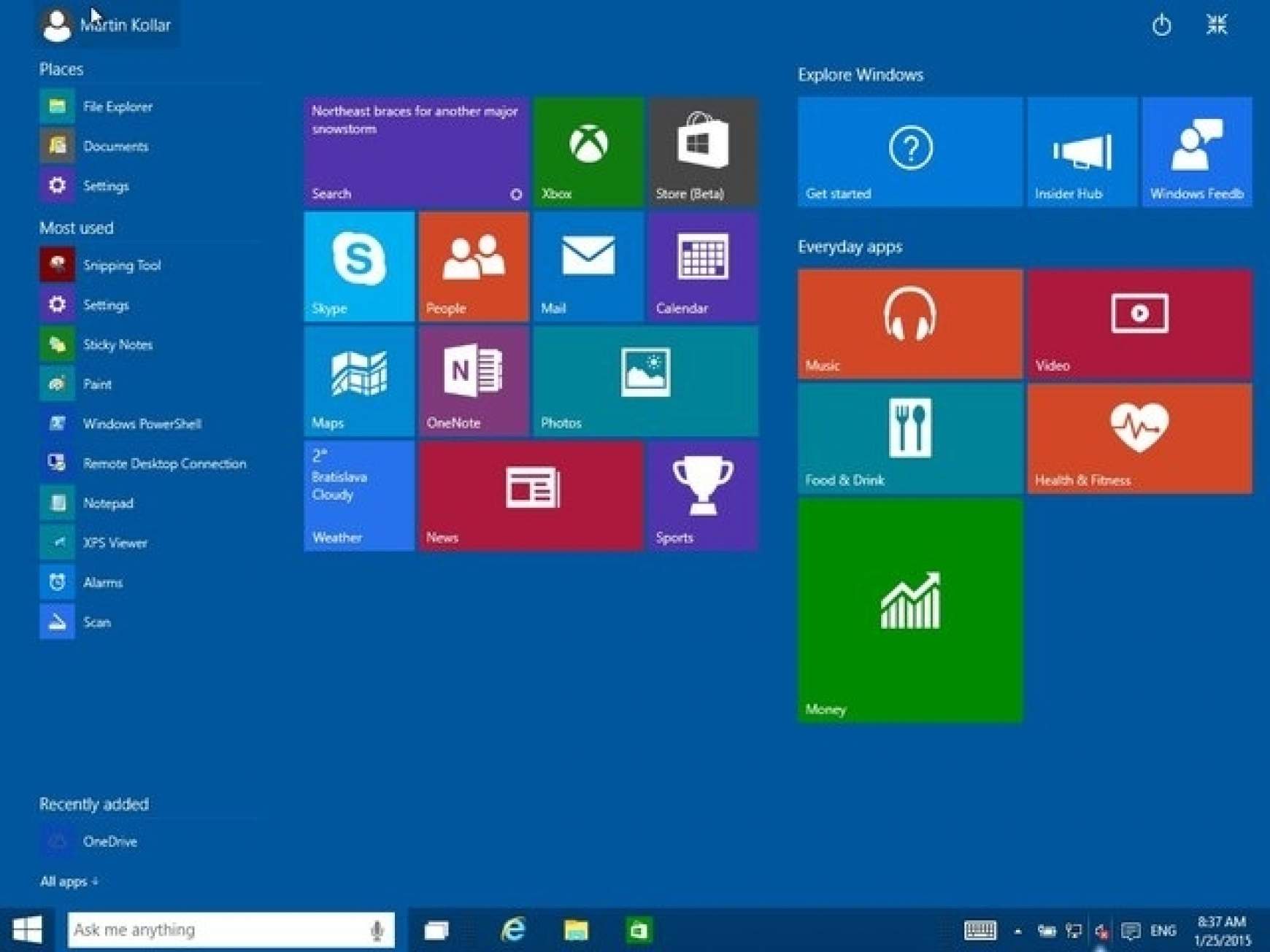Open Documents from Places
Image resolution: width=1270 pixels, height=952 pixels.
click(150, 146)
